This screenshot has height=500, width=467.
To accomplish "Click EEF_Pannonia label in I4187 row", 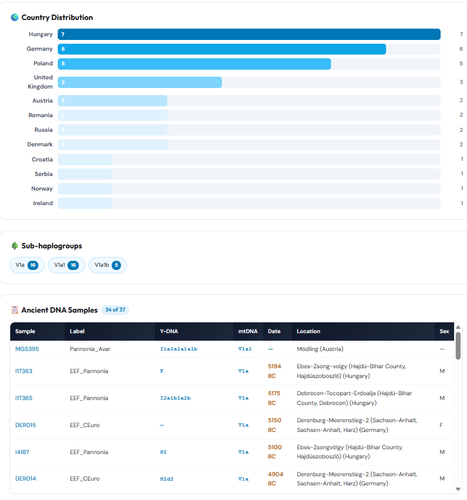I will (89, 452).
